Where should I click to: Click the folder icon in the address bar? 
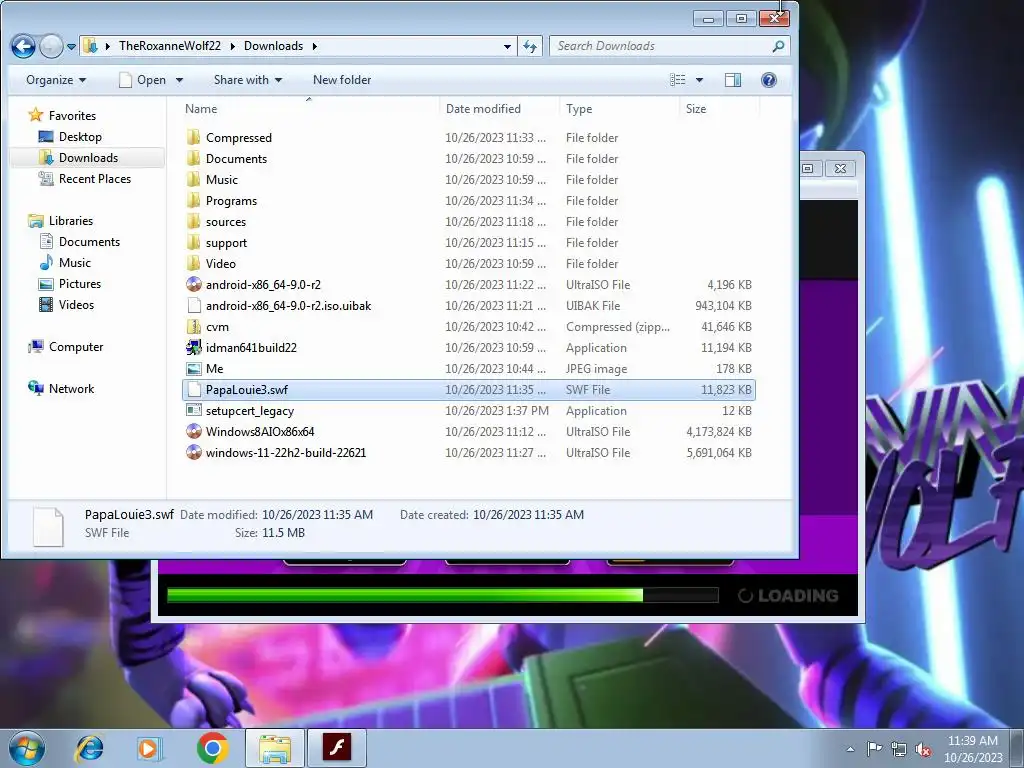(90, 46)
